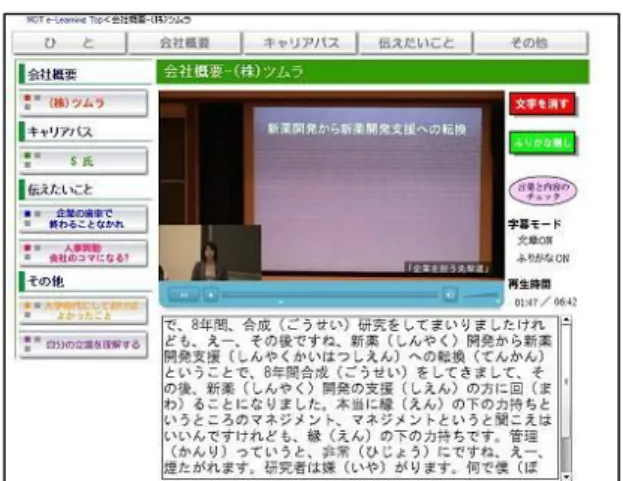
Task: Click the ふりがなON status text
Action: (x=543, y=258)
